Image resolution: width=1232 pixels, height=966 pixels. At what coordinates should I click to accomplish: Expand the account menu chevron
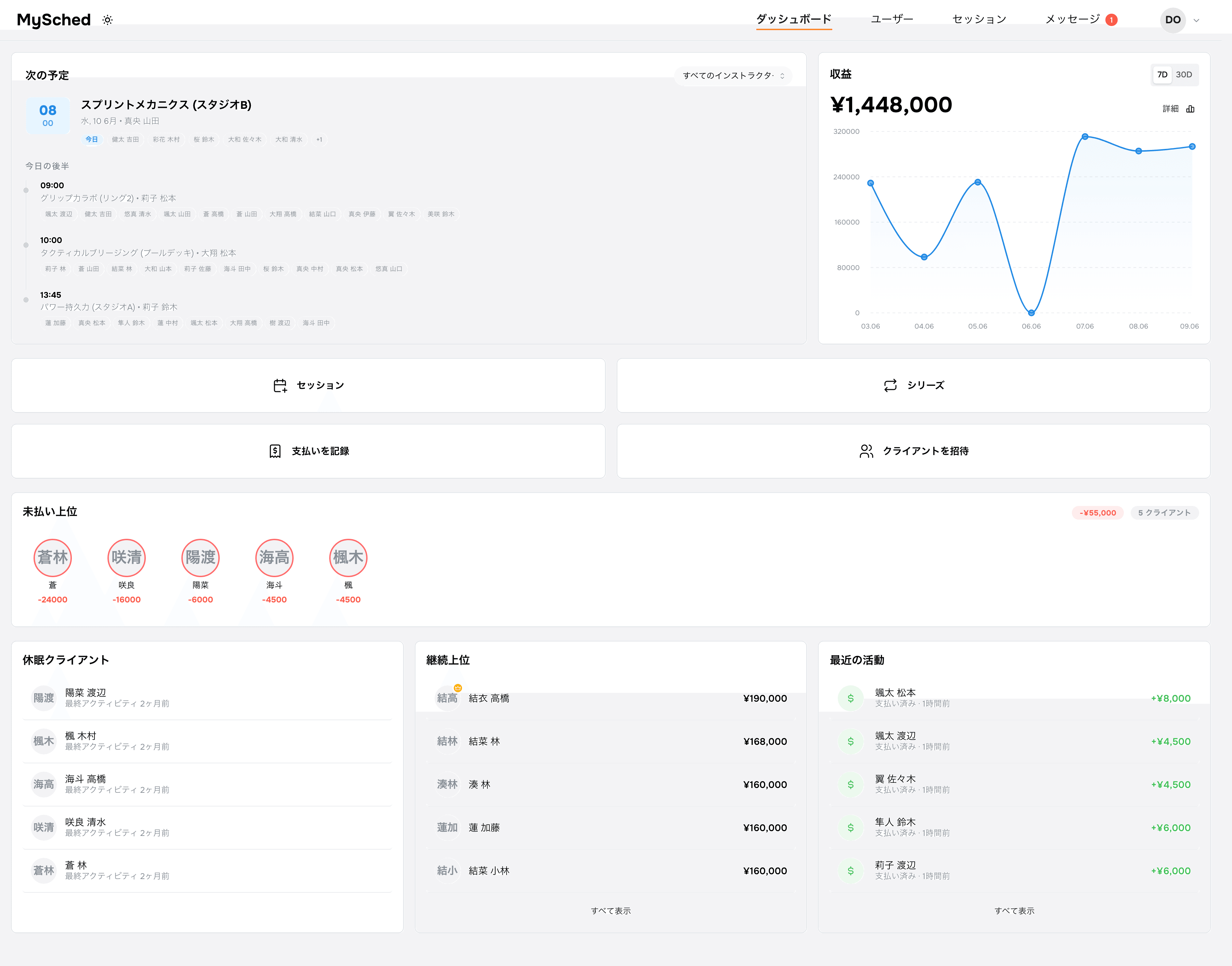click(1196, 20)
